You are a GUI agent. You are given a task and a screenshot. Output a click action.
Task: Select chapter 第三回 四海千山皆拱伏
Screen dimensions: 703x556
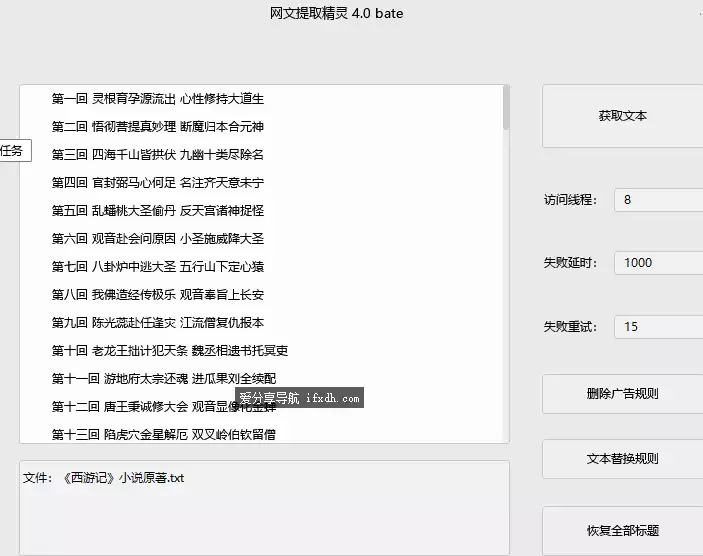(158, 155)
